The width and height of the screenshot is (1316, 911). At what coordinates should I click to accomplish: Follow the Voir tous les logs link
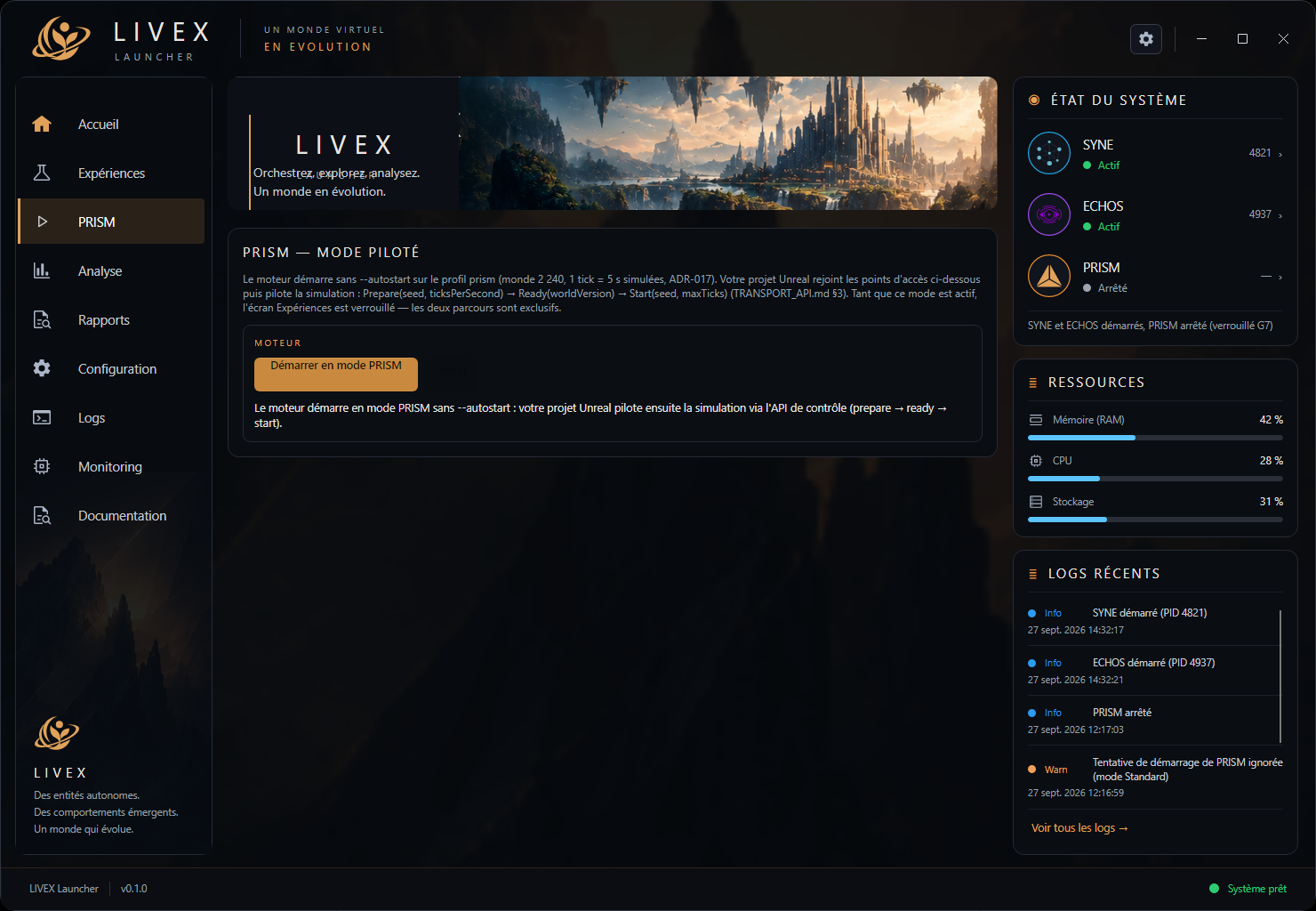[1079, 828]
